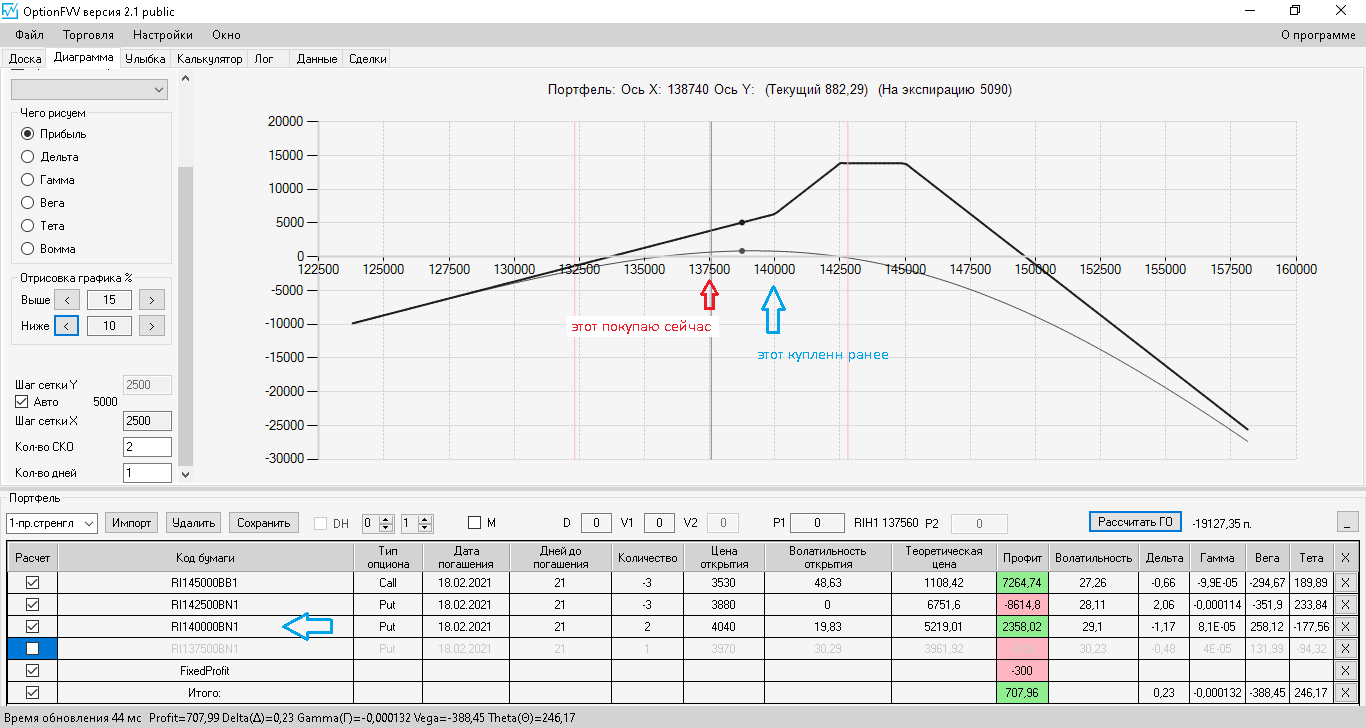This screenshot has width=1366, height=728.
Task: Click the Рассчитать ГО button
Action: [x=1135, y=522]
